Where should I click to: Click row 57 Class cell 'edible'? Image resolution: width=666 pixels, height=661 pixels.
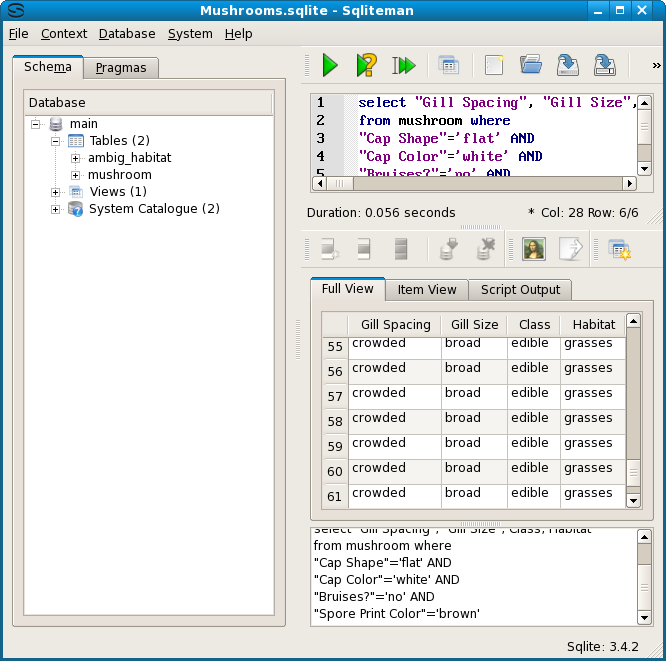point(534,397)
